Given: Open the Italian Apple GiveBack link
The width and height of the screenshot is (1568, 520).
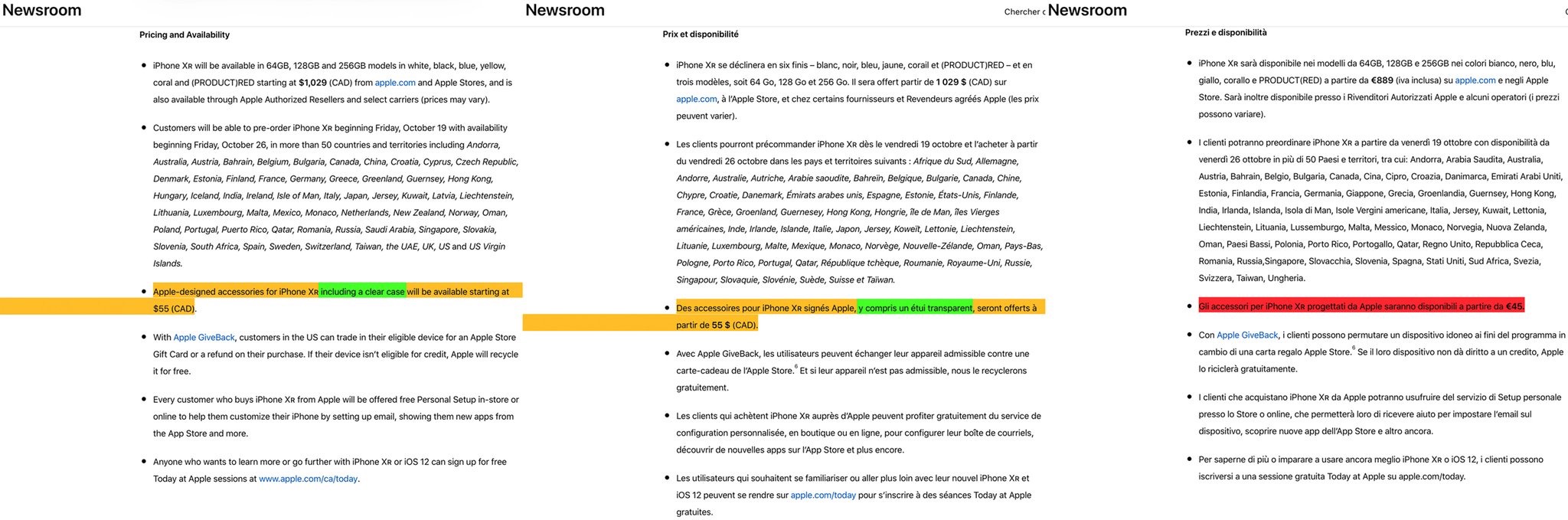Looking at the screenshot, I should 1247,335.
